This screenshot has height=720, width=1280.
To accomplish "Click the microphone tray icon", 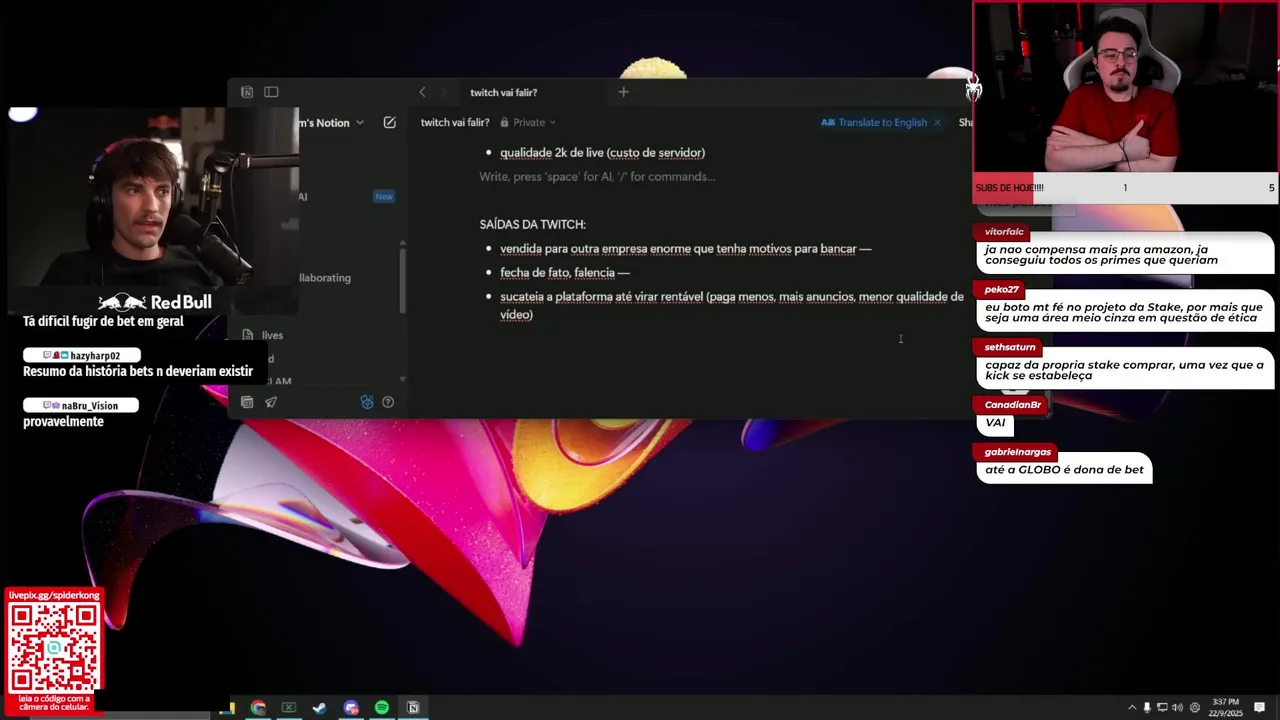I will (x=1147, y=708).
